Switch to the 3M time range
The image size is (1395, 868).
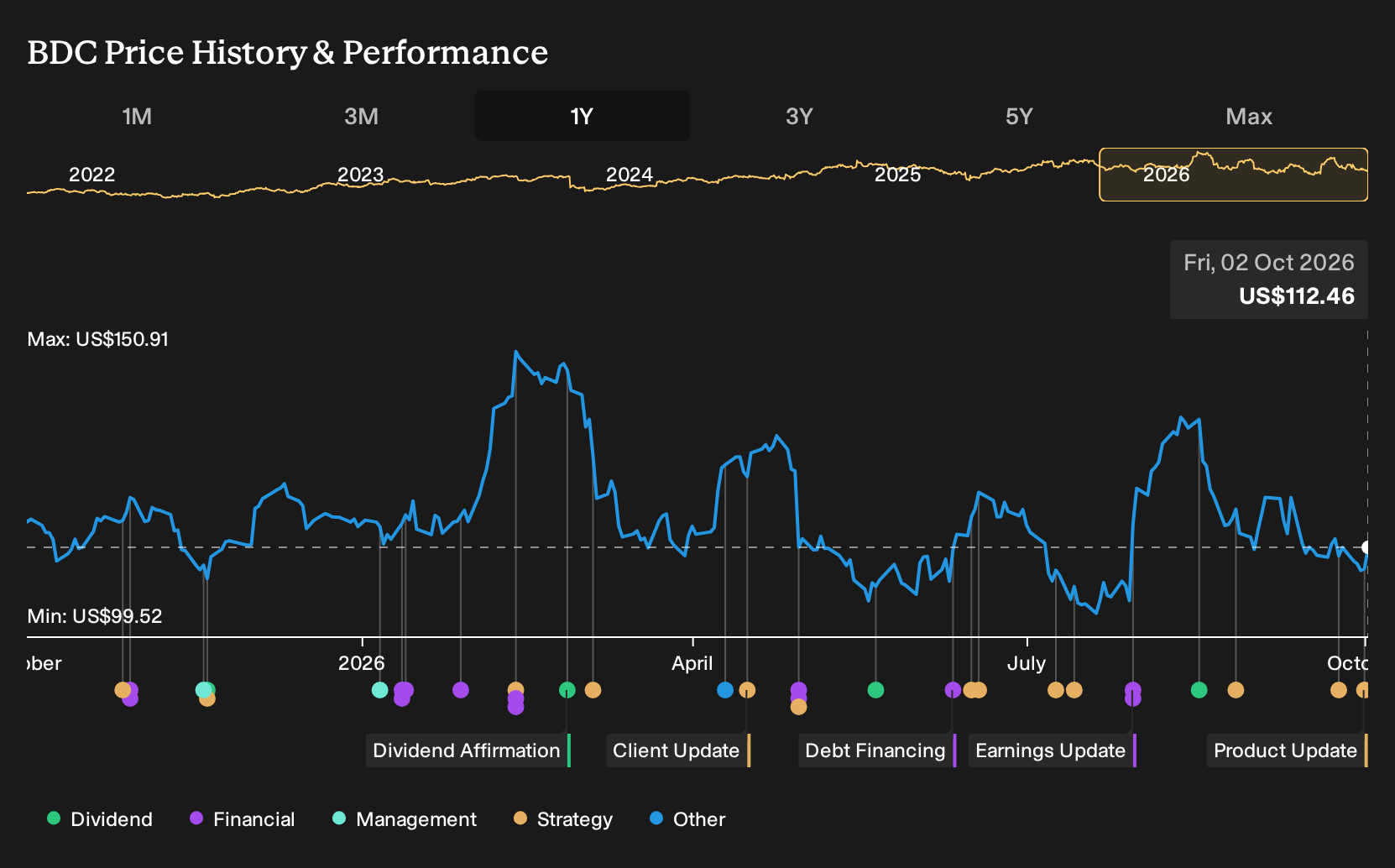point(361,116)
